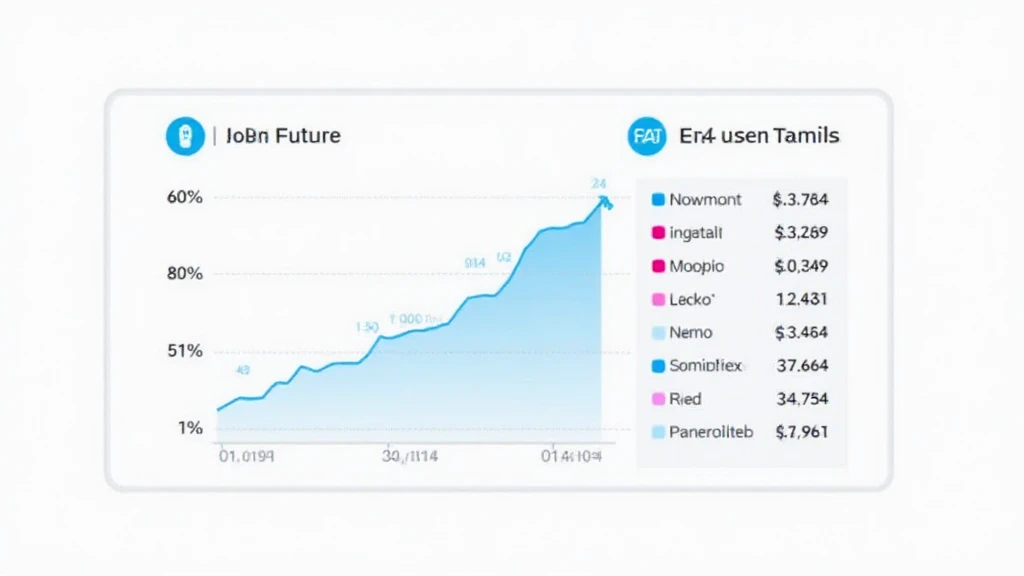Click the chart peak marker labeled 24
Image resolution: width=1024 pixels, height=576 pixels.
pos(605,201)
